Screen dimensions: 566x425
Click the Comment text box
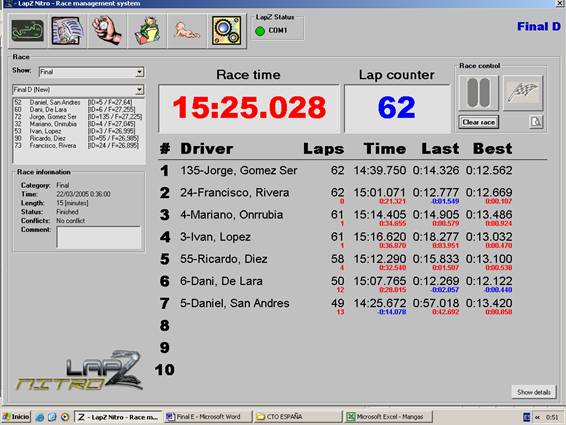click(99, 237)
